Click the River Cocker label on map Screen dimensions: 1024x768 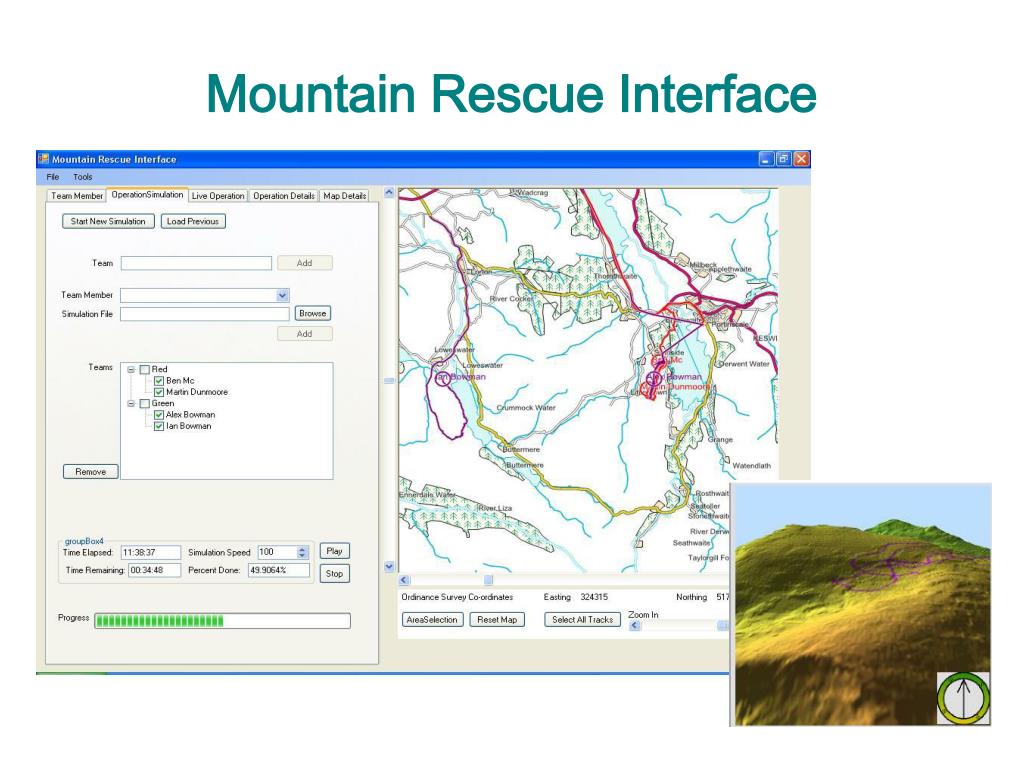511,298
